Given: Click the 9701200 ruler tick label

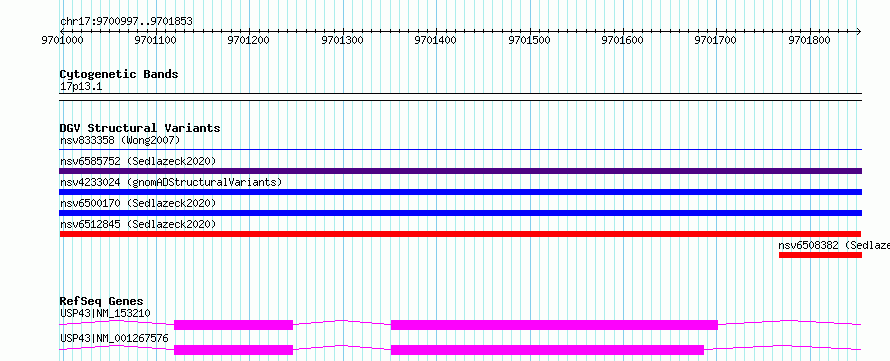Looking at the screenshot, I should 249,40.
